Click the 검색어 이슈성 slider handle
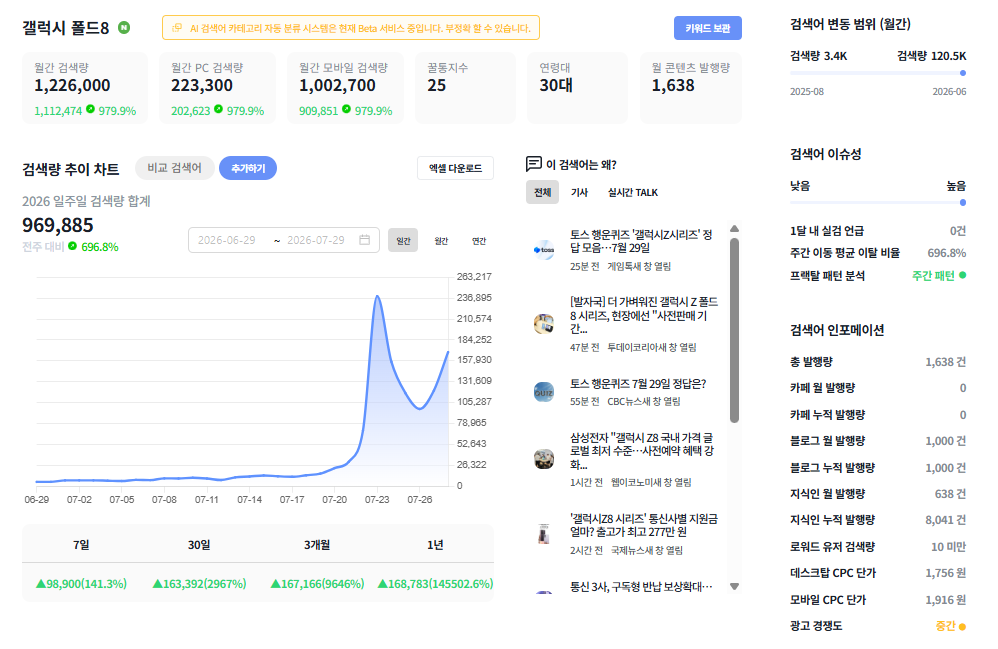998x649 pixels. (x=962, y=202)
